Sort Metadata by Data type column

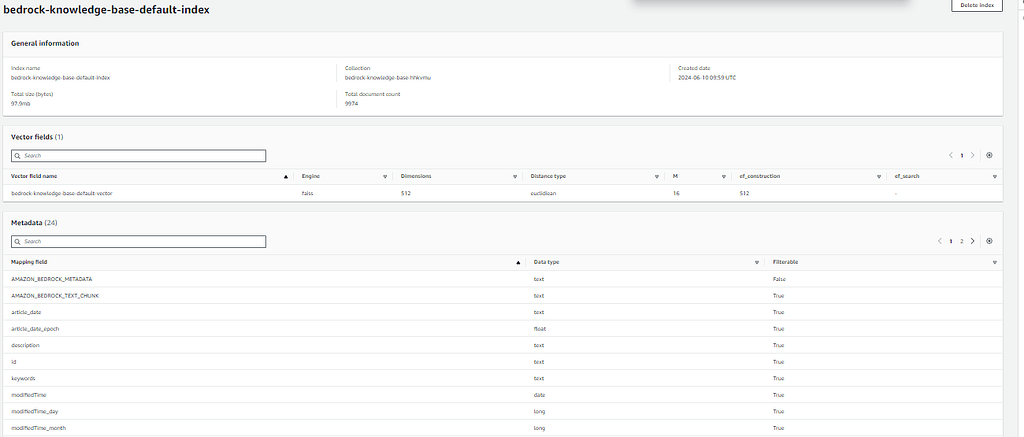pos(756,262)
